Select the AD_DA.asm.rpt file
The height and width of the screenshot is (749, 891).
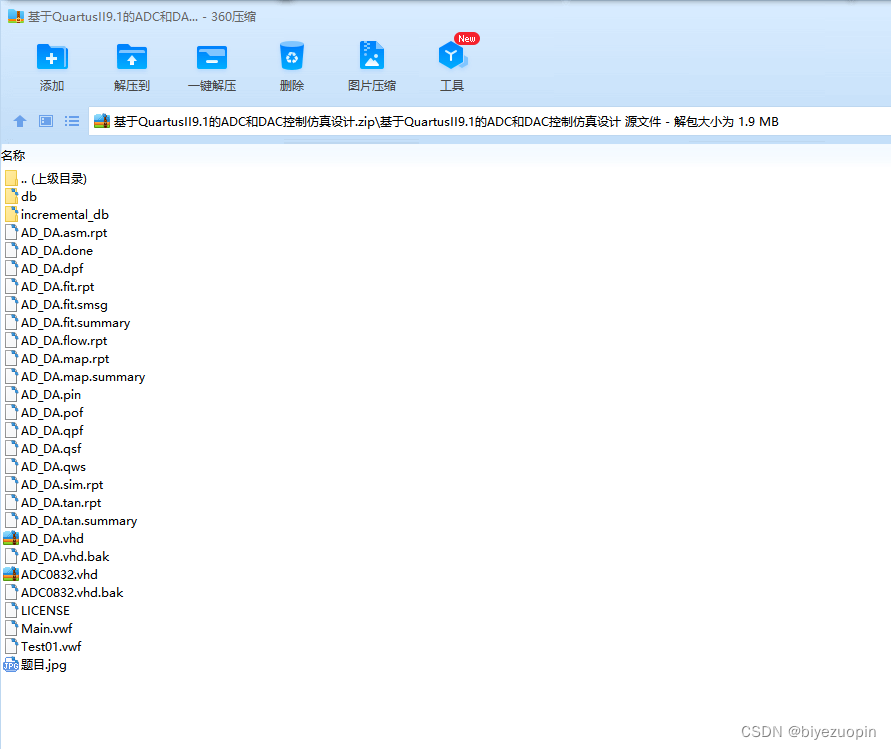click(x=56, y=232)
